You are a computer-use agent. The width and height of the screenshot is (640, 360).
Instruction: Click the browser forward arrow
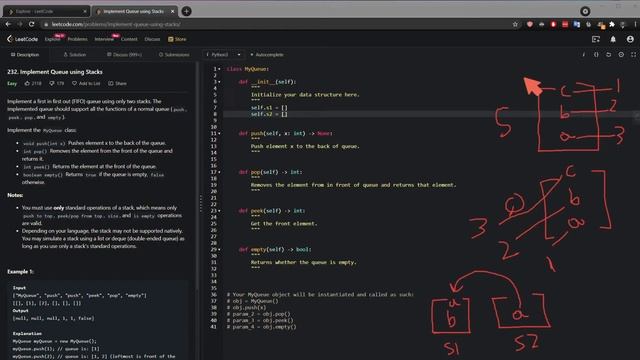tap(20, 24)
